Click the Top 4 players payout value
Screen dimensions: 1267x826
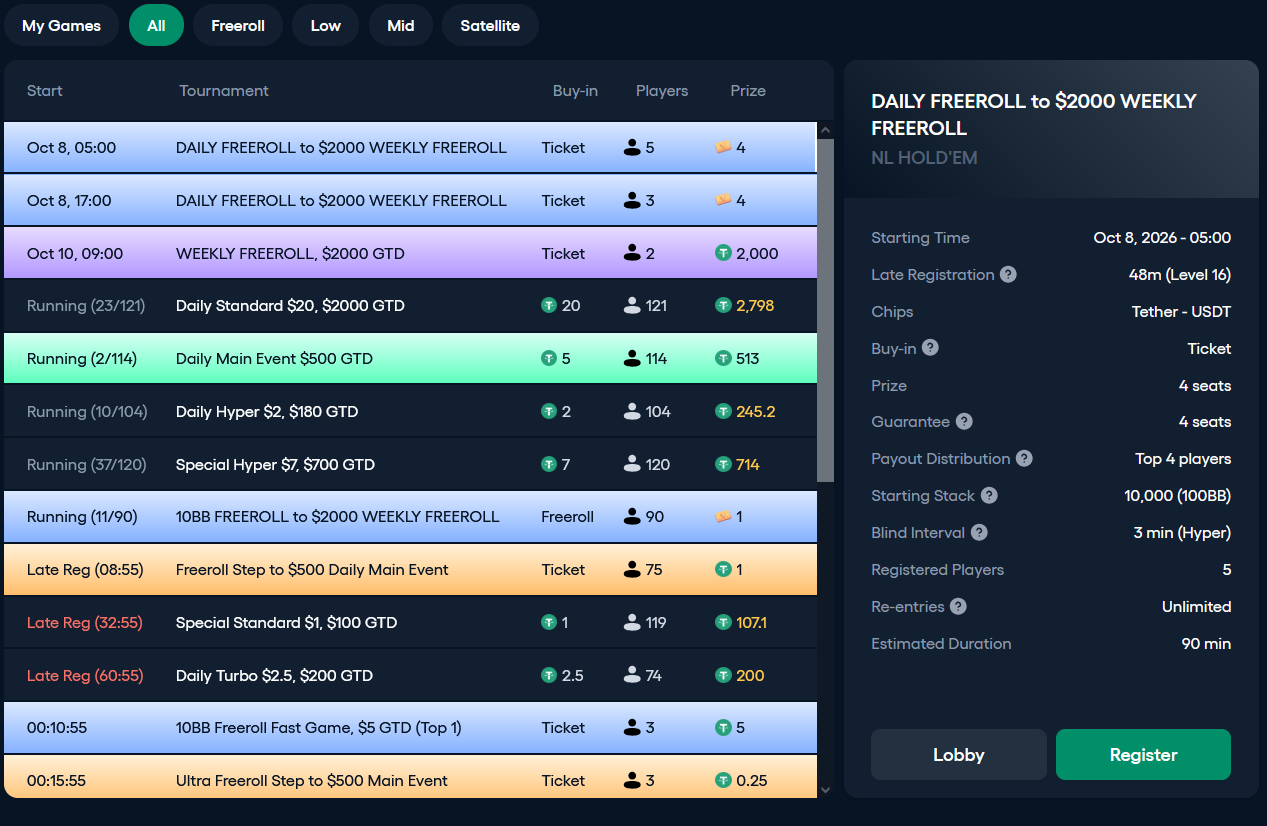click(x=1183, y=459)
